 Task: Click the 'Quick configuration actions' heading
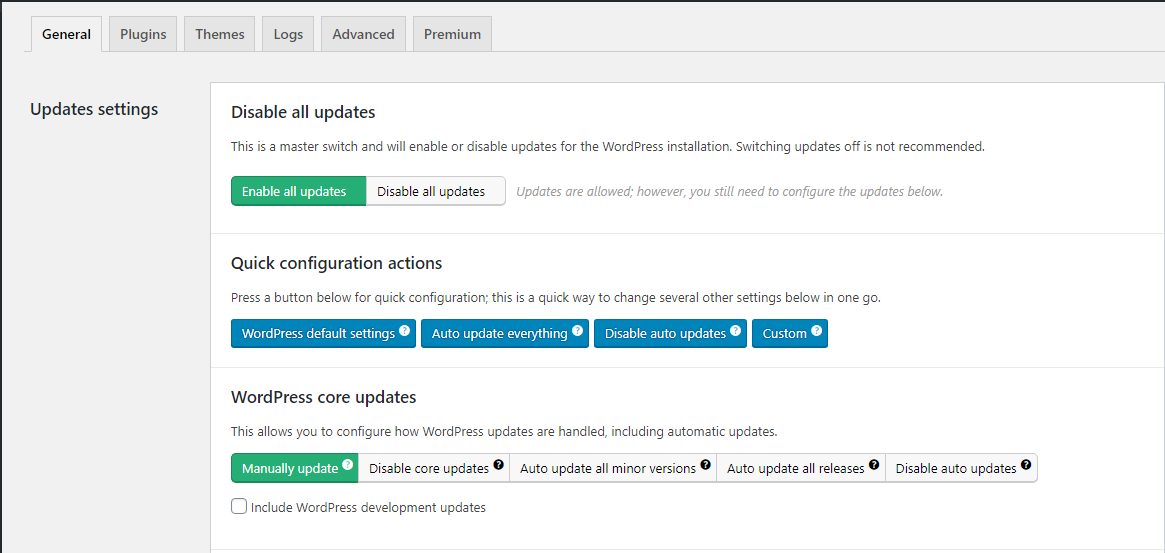pyautogui.click(x=337, y=263)
